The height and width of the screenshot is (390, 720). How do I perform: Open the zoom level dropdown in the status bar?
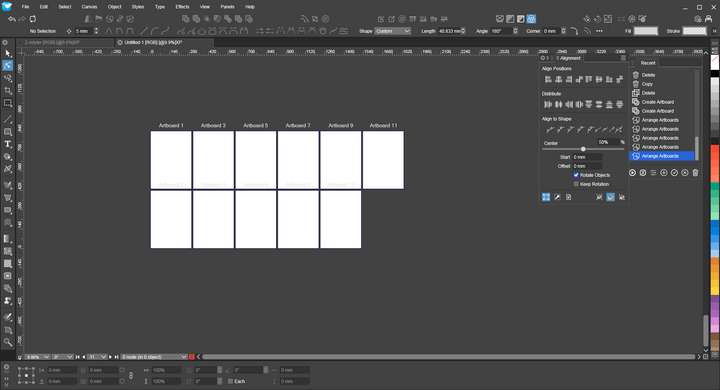coord(37,357)
